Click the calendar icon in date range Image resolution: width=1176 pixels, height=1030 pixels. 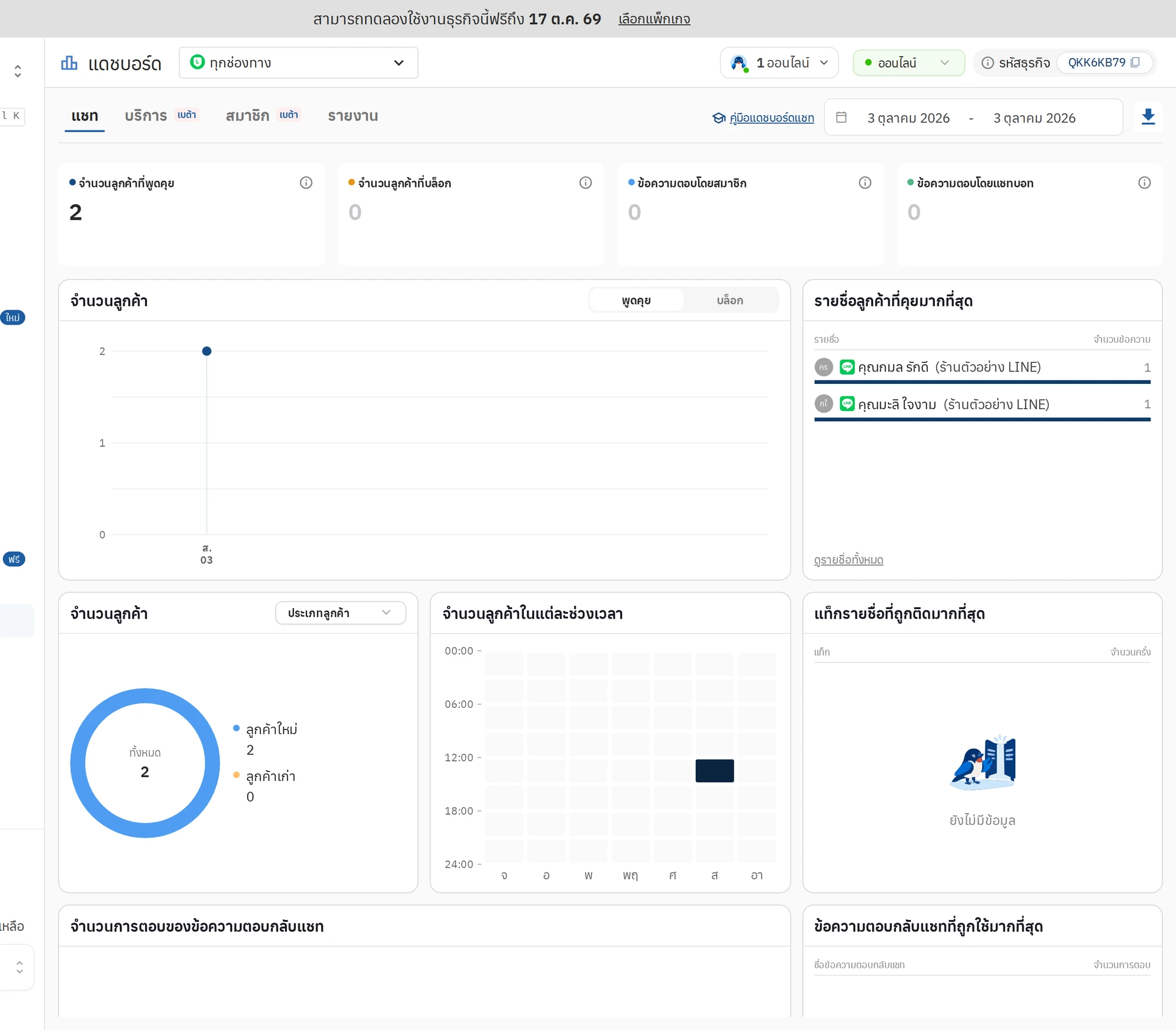[x=841, y=118]
